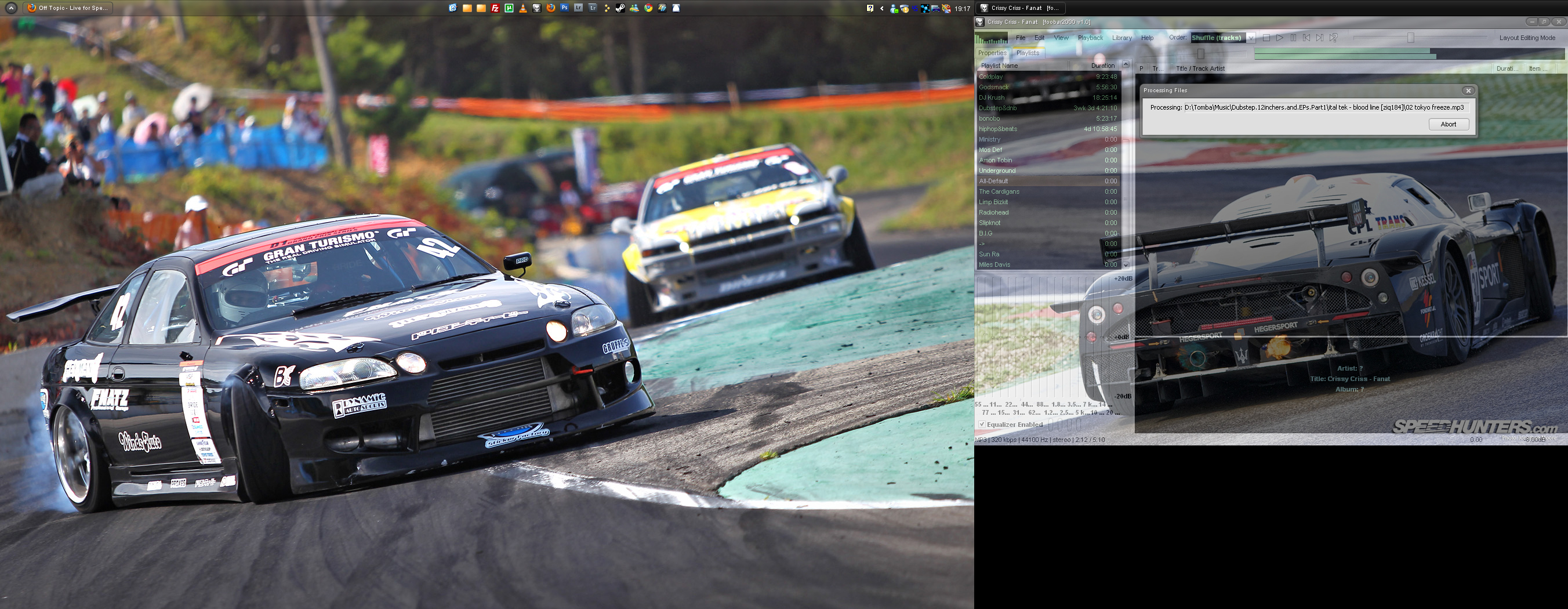Stop playback in foobar2000
Viewport: 1568px width, 609px height.
pos(1266,38)
